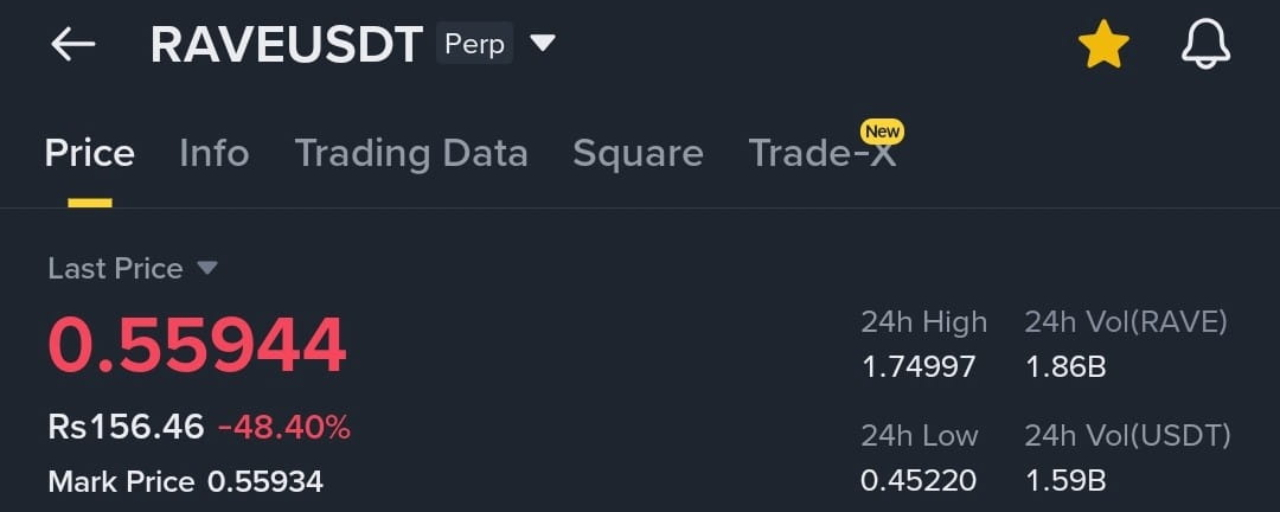Toggle the favorite star icon

[x=1103, y=46]
